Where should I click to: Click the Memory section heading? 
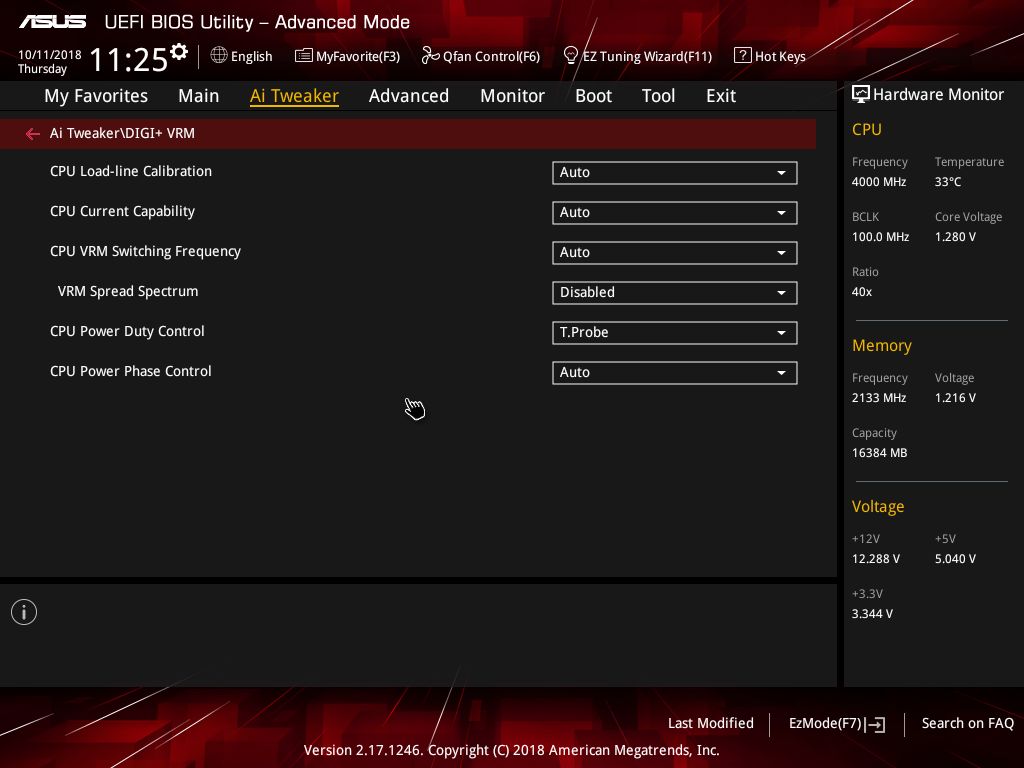882,345
